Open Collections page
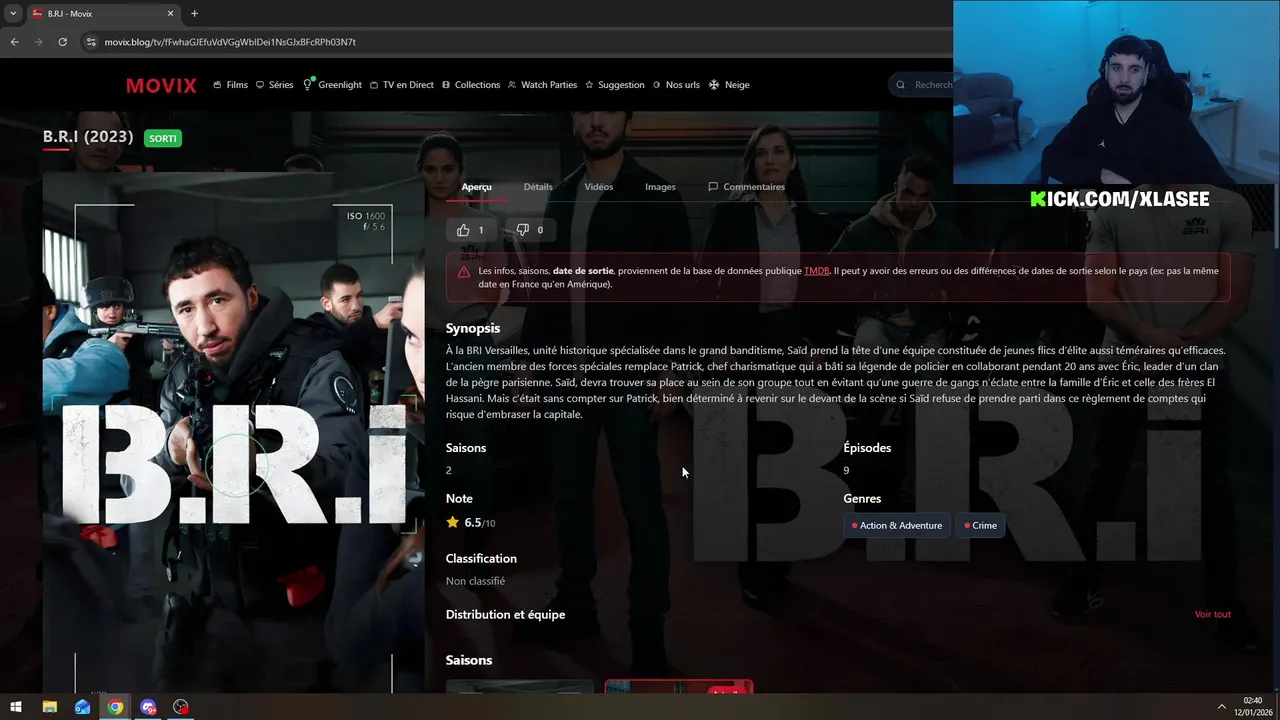The width and height of the screenshot is (1280, 720). coord(471,85)
